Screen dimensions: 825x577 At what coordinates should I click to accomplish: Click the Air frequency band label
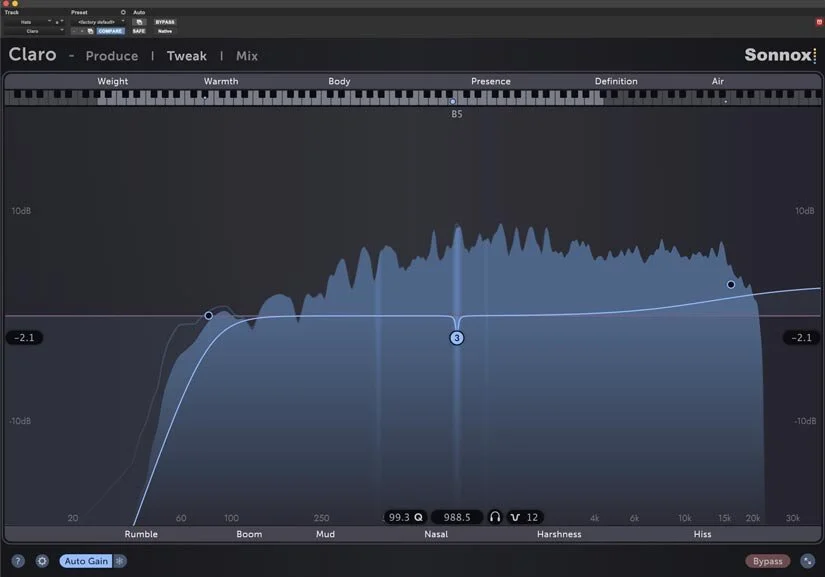(x=718, y=81)
